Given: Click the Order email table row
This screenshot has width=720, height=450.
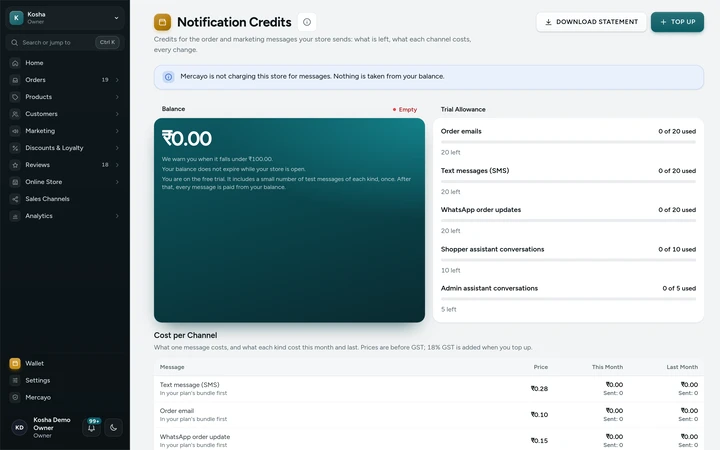Looking at the screenshot, I should pyautogui.click(x=428, y=415).
